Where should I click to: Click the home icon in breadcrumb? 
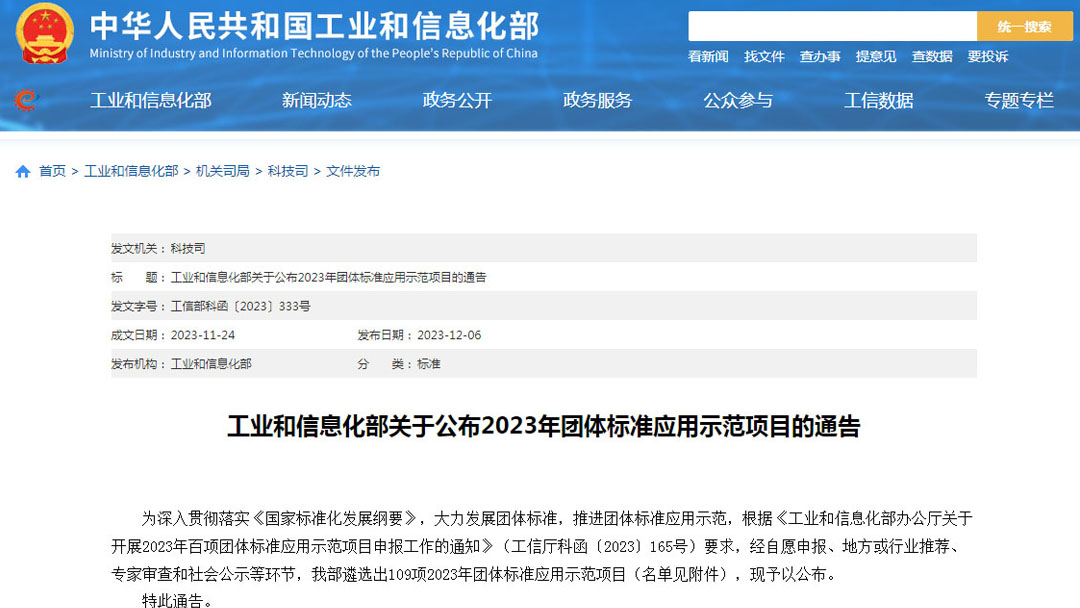click(x=23, y=172)
